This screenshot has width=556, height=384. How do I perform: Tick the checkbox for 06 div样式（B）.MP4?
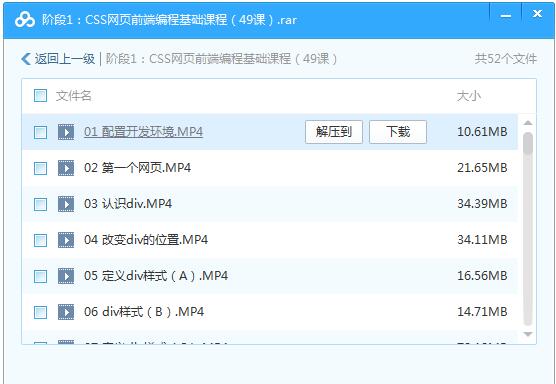[x=40, y=312]
